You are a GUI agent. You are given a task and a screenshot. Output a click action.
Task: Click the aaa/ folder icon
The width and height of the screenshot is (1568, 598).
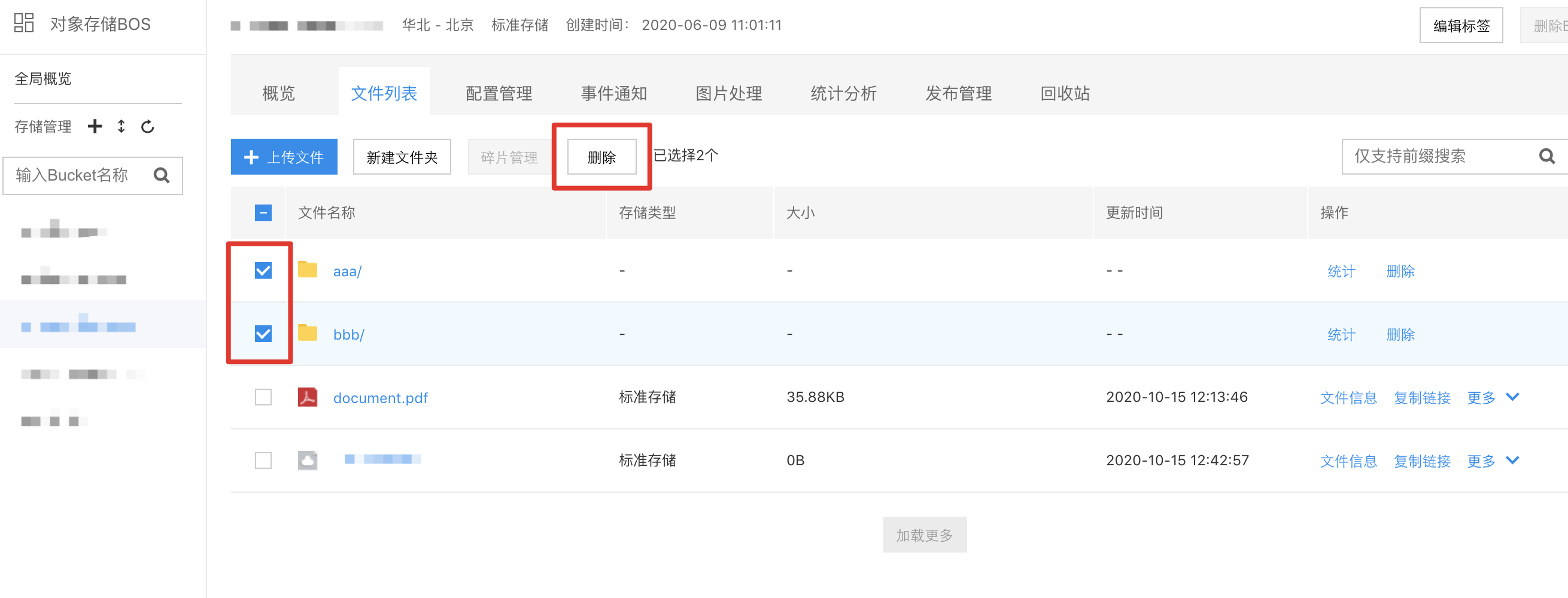[x=308, y=270]
